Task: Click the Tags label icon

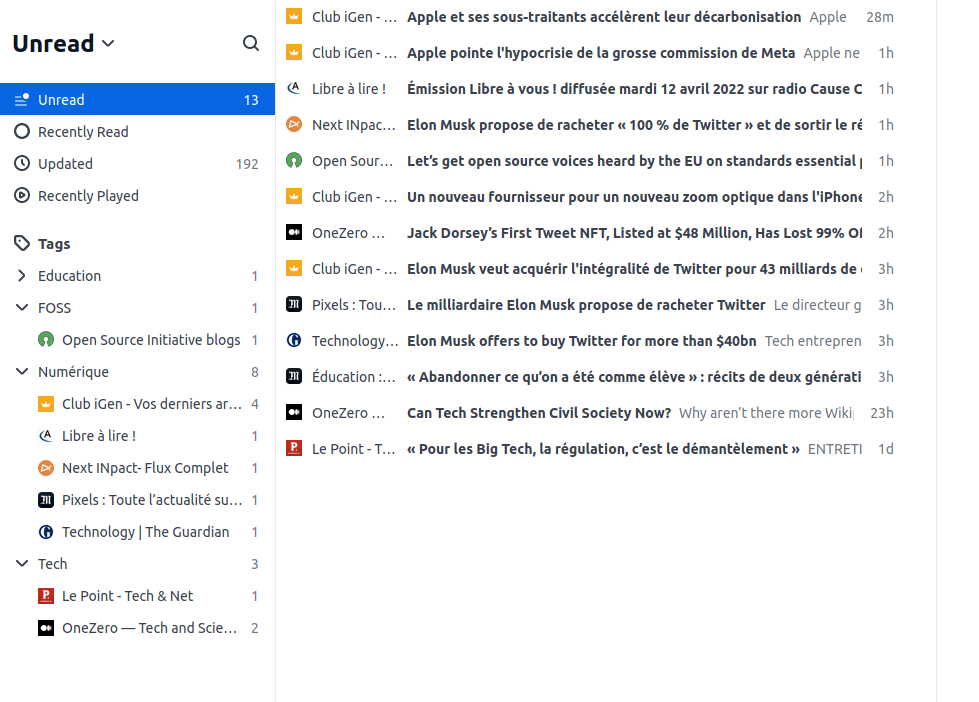Action: click(x=22, y=244)
